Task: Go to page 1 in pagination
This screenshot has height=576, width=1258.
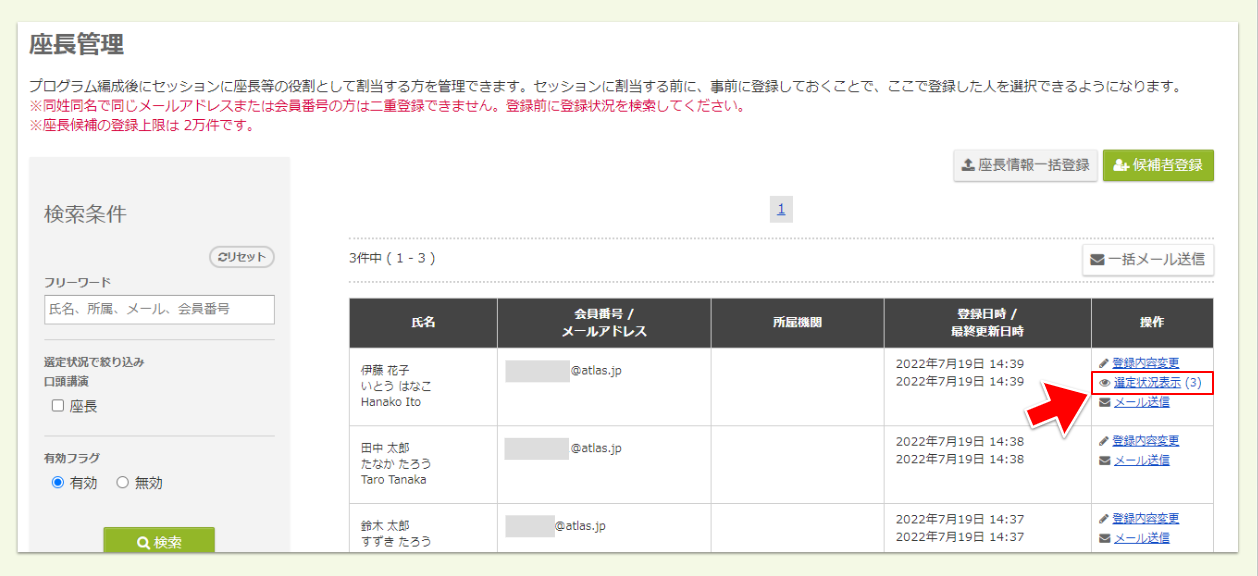Action: [x=780, y=209]
